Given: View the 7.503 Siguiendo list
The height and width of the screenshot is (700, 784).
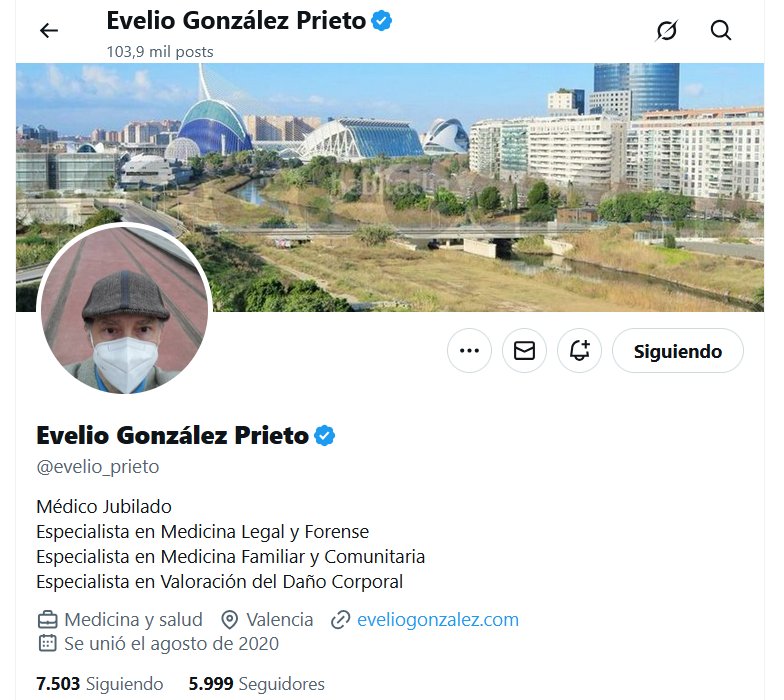Looking at the screenshot, I should click(x=100, y=684).
